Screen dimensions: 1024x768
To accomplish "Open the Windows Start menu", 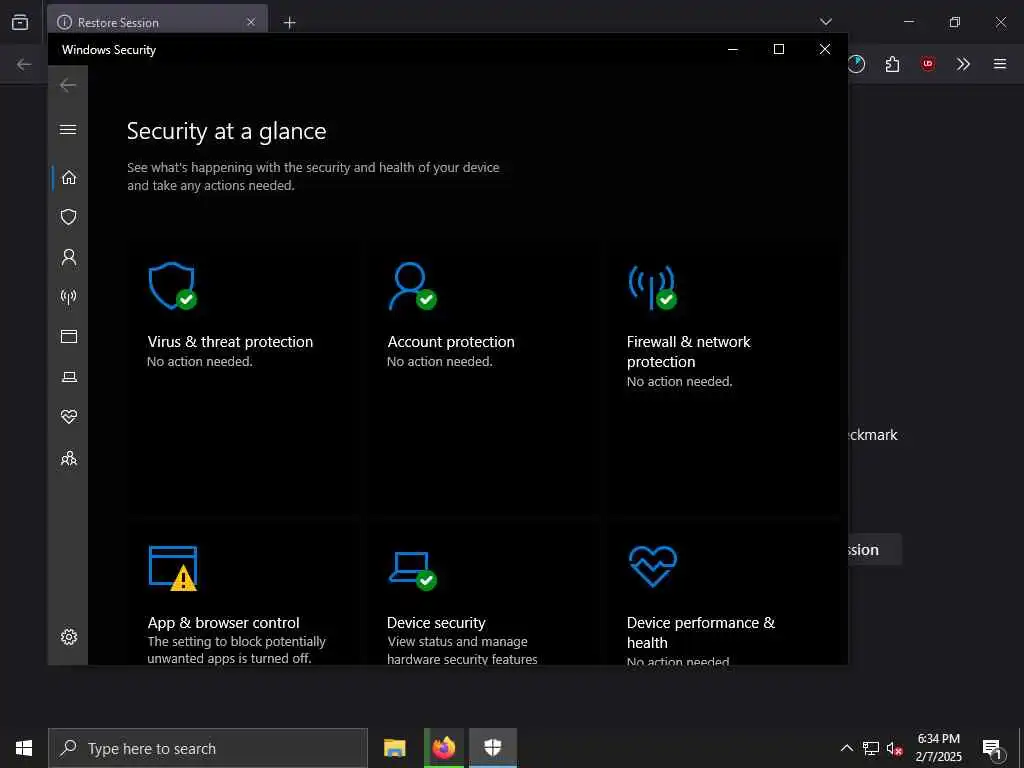I will click(24, 748).
